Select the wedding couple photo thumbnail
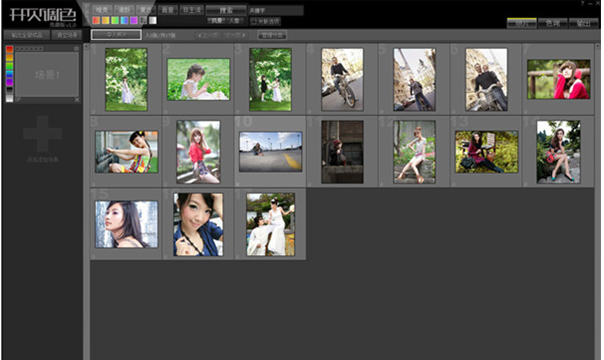This screenshot has height=360, width=604. tap(270, 224)
